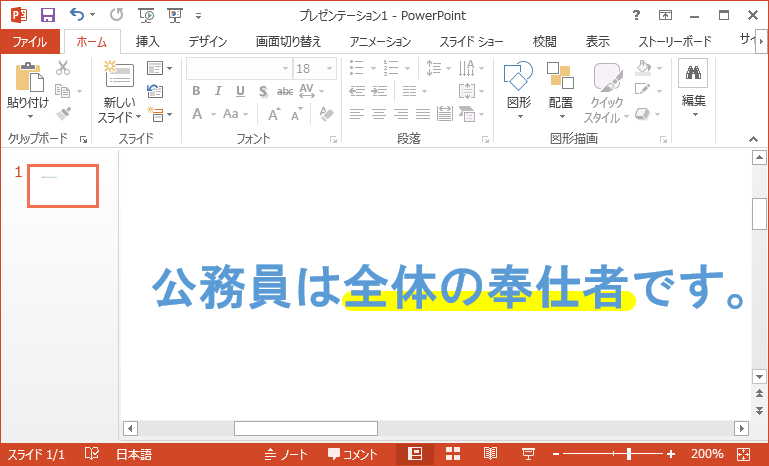Click 日本語 language indicator in status bar
The image size is (769, 466).
134,454
